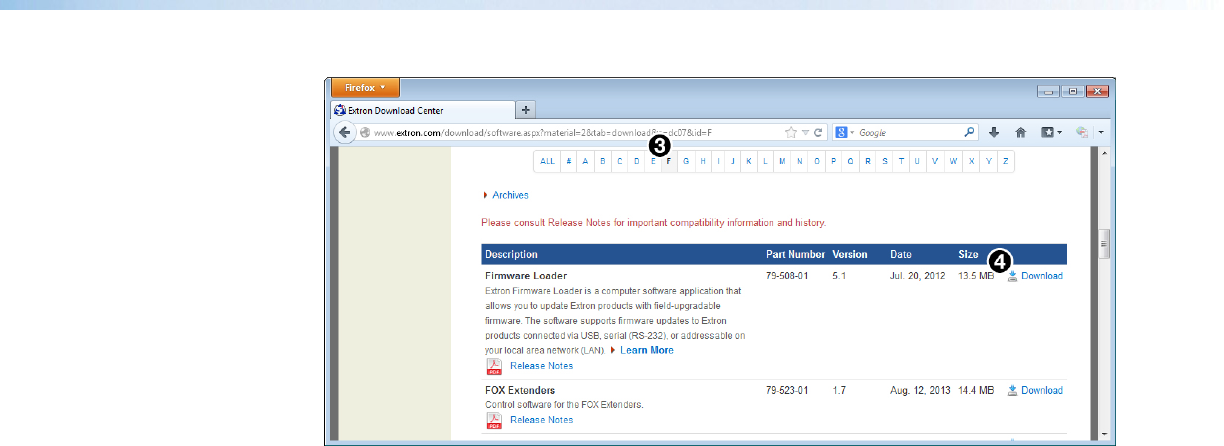1224x446 pixels.
Task: Open the FOX Extenders Release Notes PDF icon
Action: tap(494, 420)
